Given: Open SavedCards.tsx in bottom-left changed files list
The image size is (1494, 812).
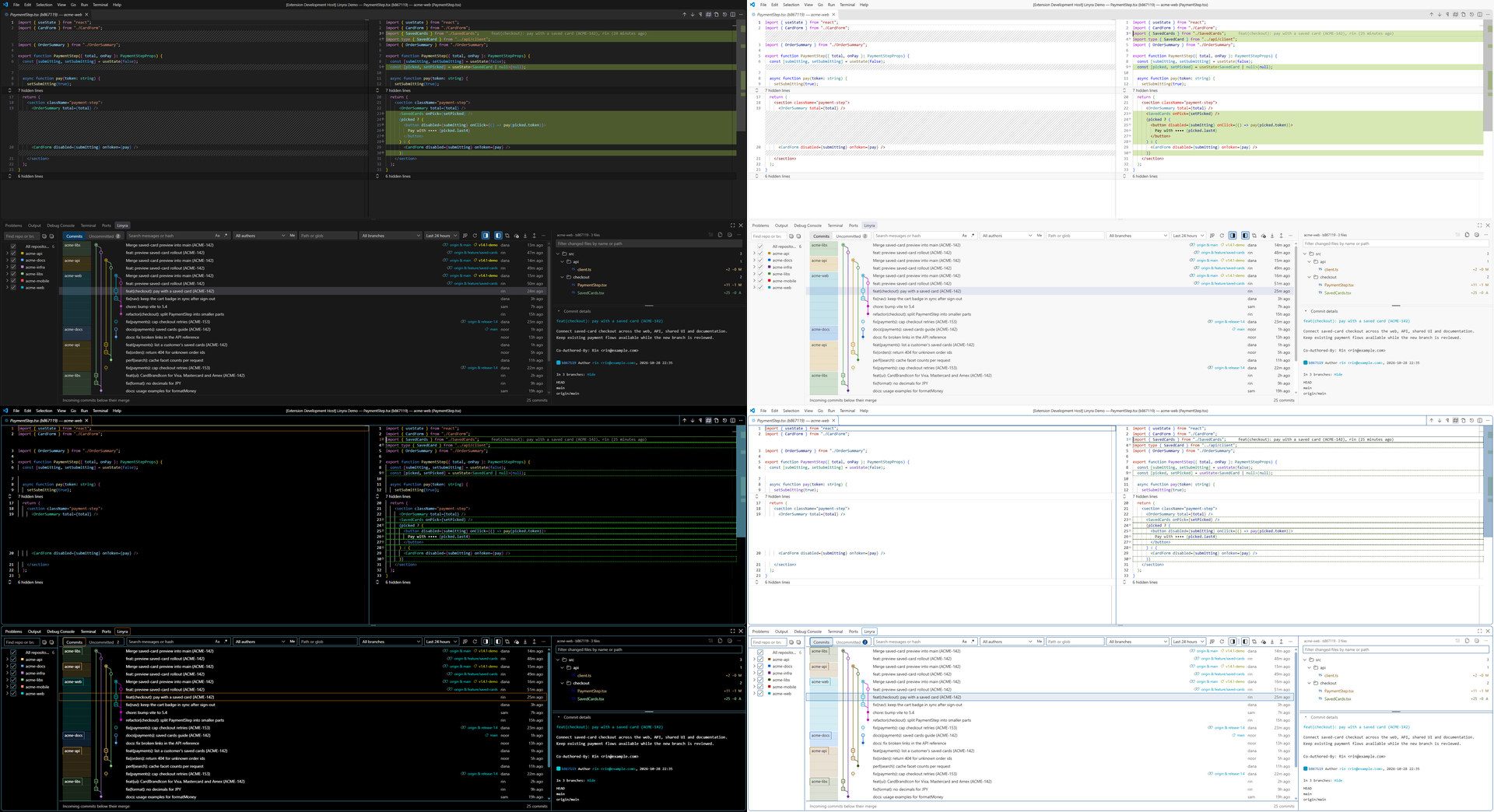Looking at the screenshot, I should [591, 698].
